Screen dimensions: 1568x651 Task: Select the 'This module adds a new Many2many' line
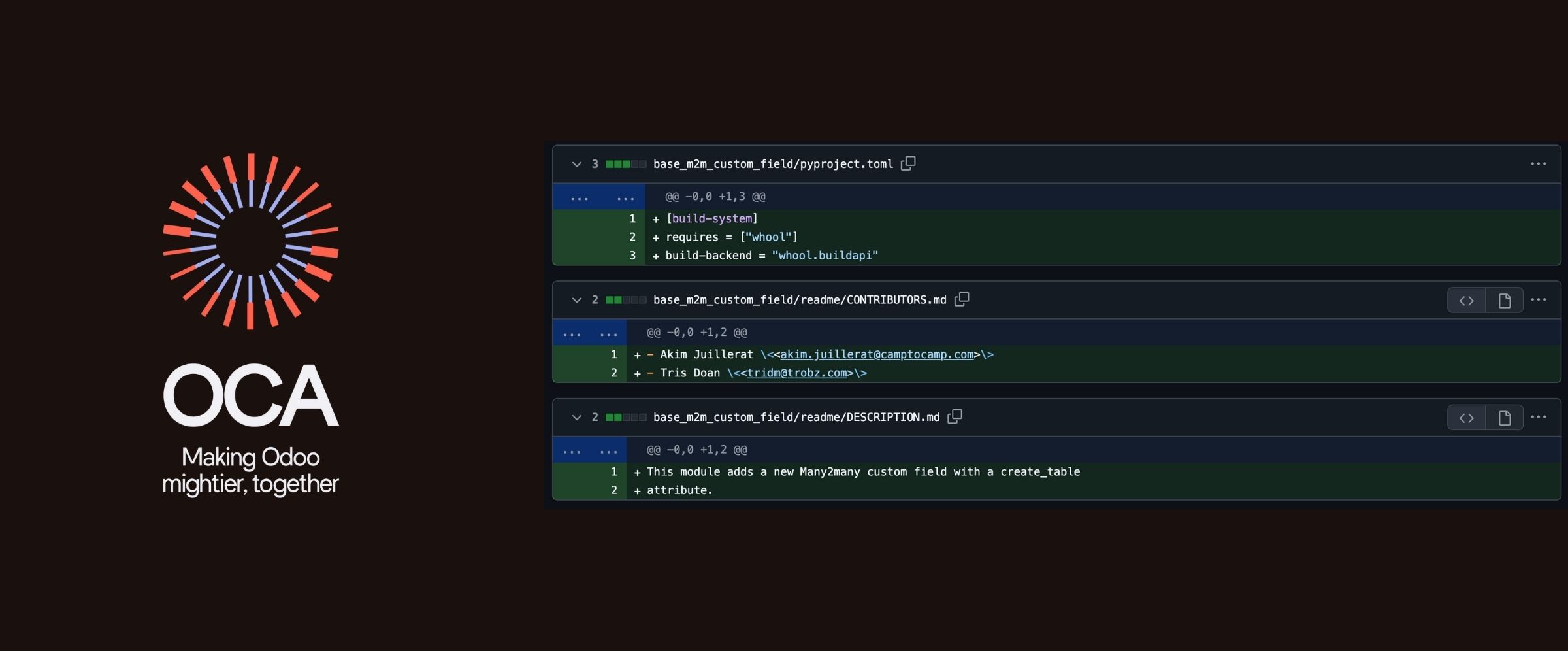[1094, 471]
